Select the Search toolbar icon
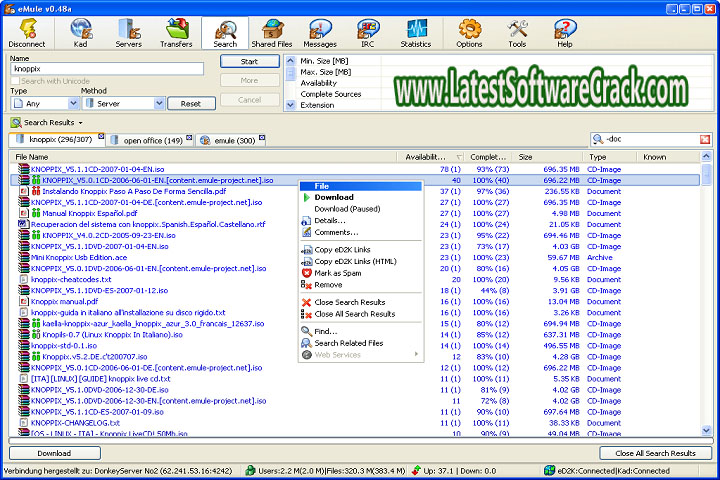Image resolution: width=720 pixels, height=480 pixels. pos(225,33)
